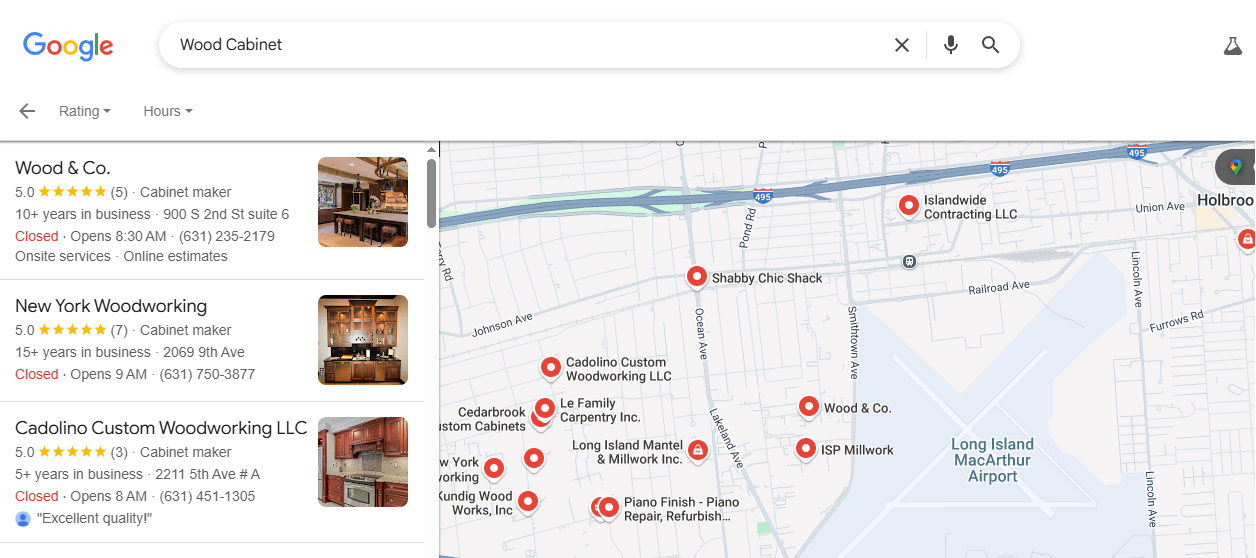View the Cadolino Custom Woodworking photo

pos(363,462)
